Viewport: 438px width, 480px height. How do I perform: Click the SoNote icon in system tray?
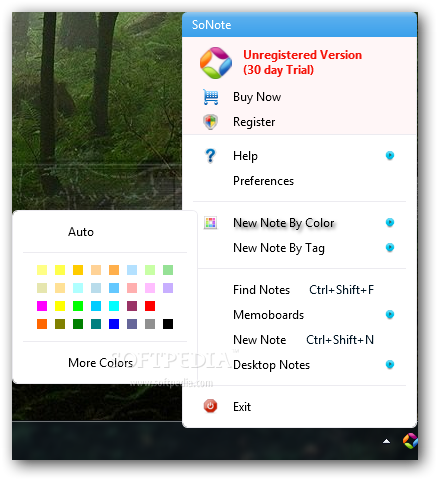click(410, 441)
